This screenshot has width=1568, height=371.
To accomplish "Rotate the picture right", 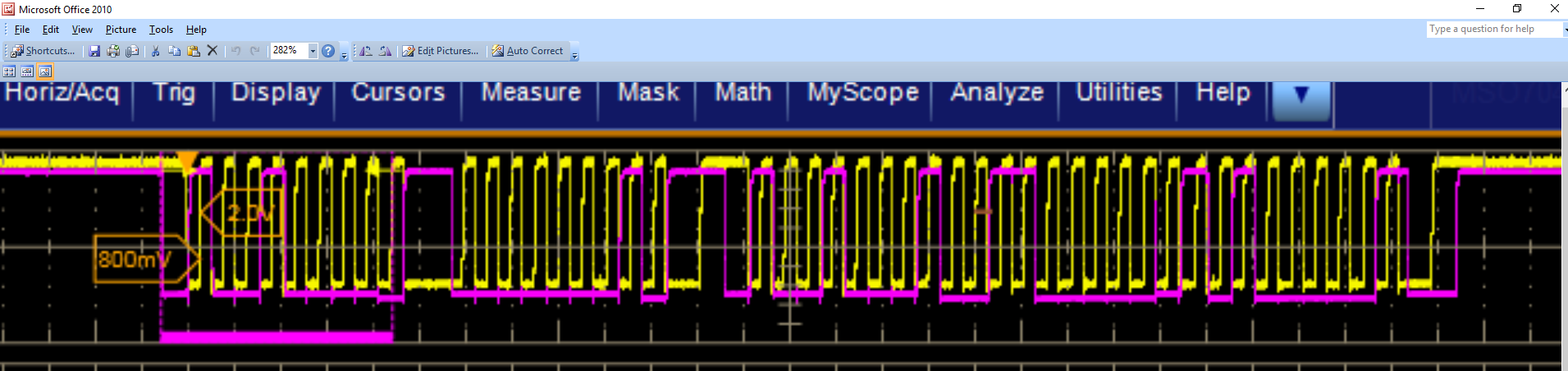I will [x=385, y=51].
